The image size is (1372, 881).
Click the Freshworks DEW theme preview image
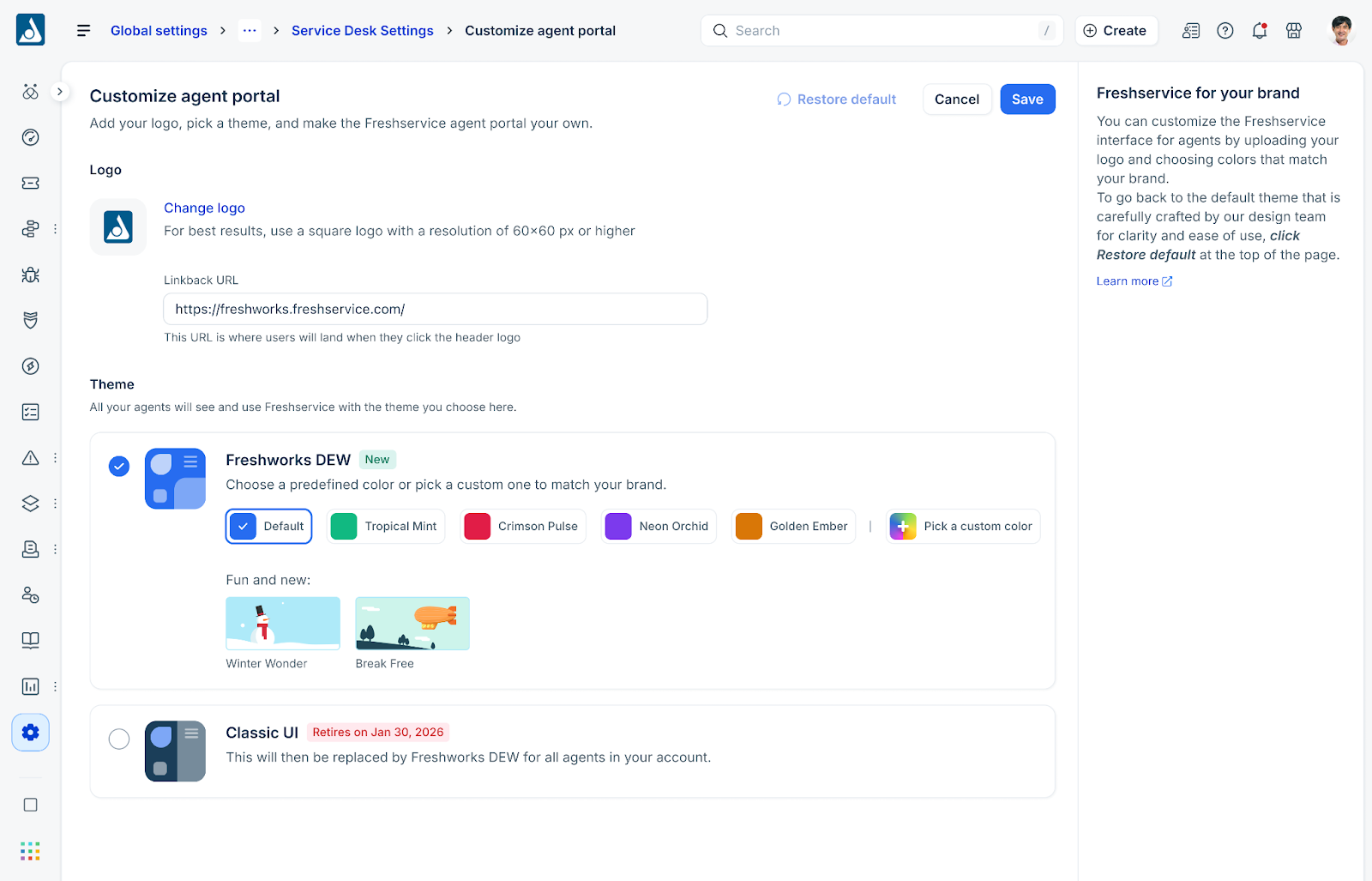coord(175,479)
